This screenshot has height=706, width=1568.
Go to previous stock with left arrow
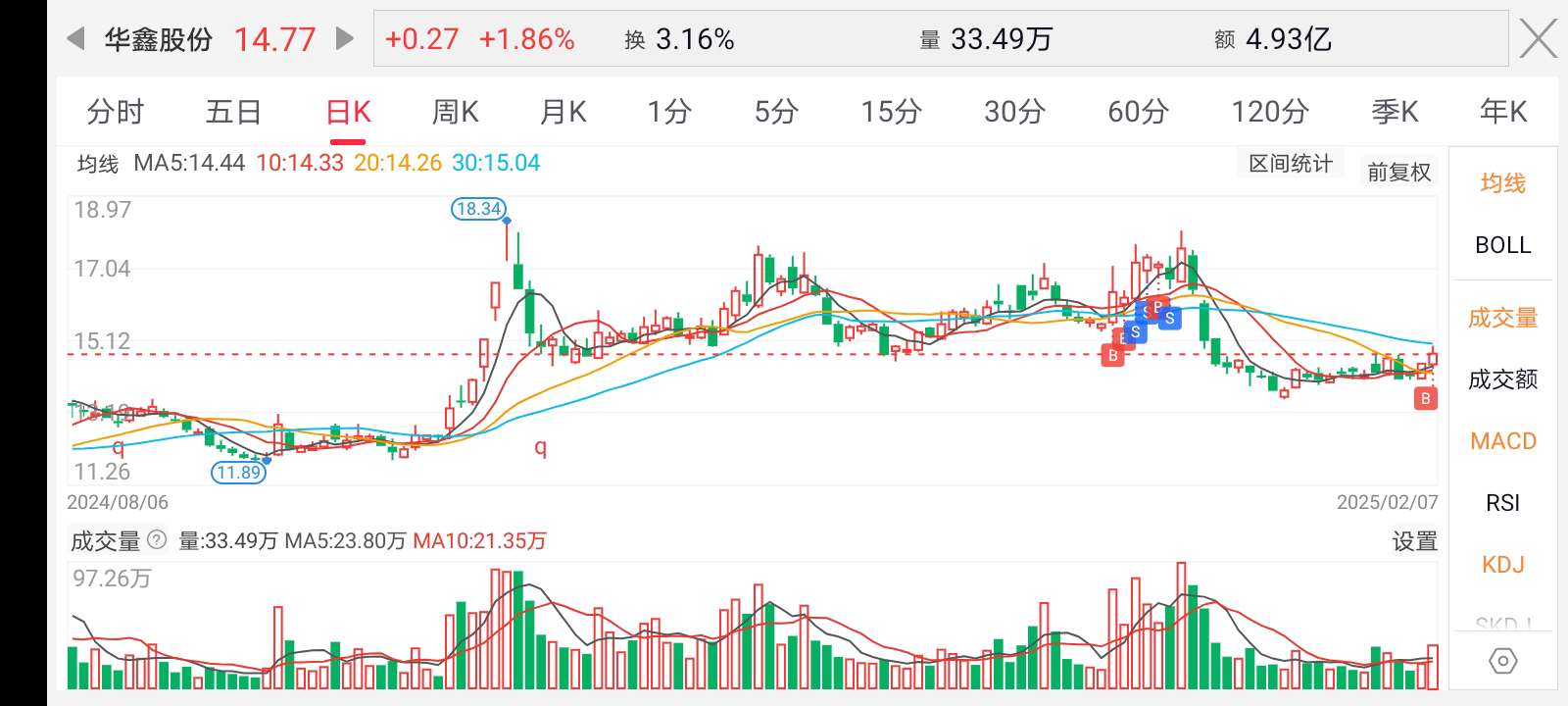click(75, 39)
